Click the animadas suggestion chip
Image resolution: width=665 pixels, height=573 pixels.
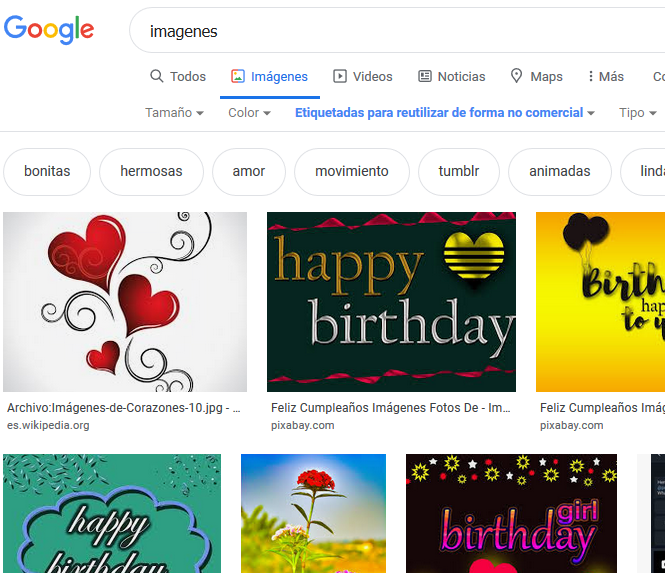pos(560,171)
